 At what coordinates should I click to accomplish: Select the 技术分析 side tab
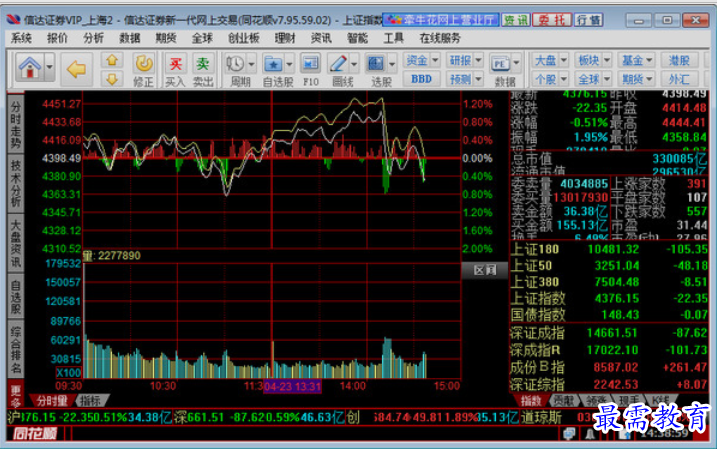(16, 183)
